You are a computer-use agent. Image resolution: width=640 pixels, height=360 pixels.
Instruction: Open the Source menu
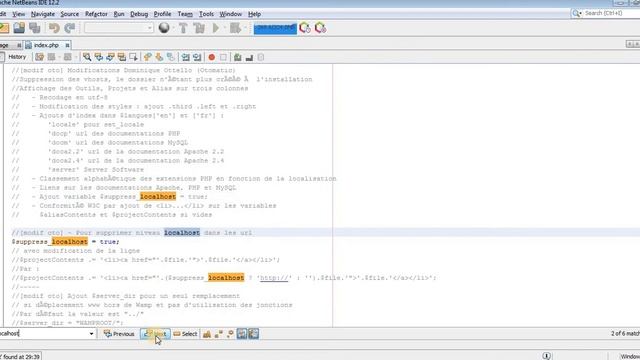pyautogui.click(x=70, y=14)
